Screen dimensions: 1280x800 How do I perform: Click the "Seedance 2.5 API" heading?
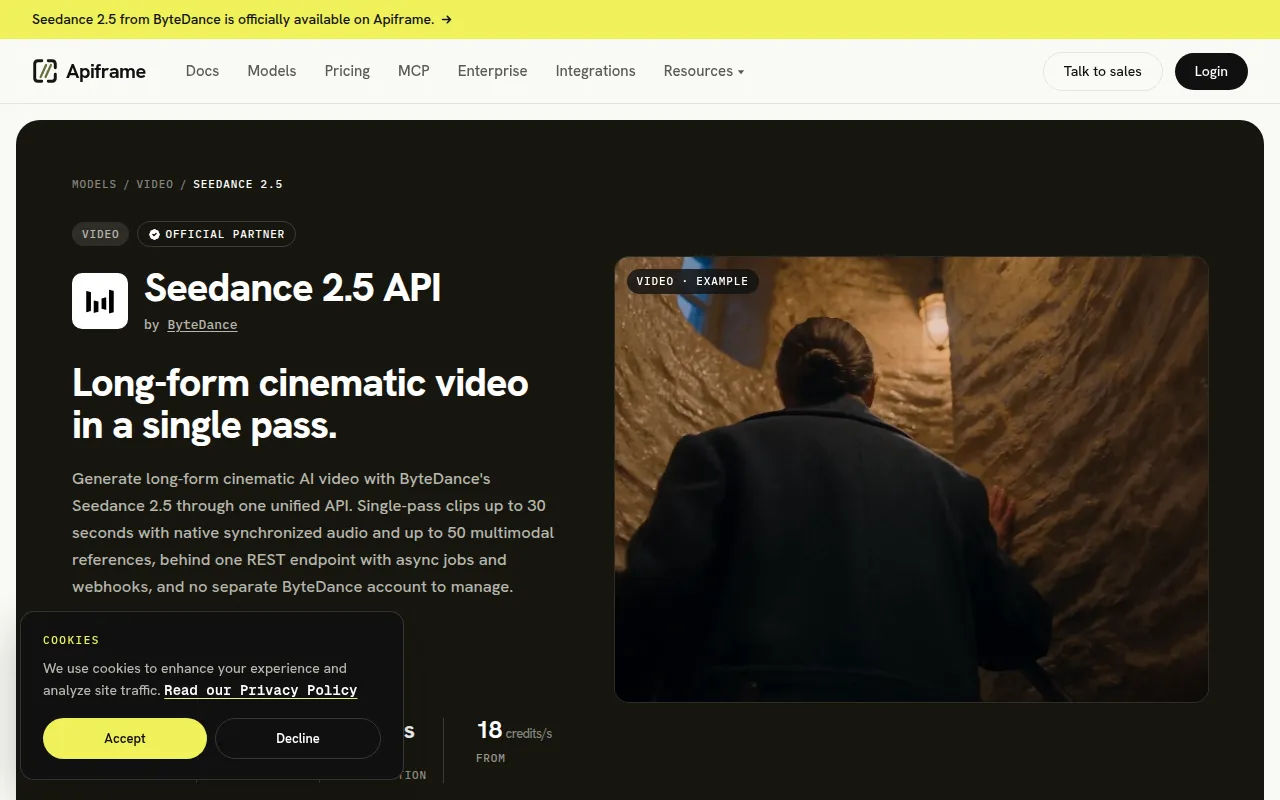293,288
